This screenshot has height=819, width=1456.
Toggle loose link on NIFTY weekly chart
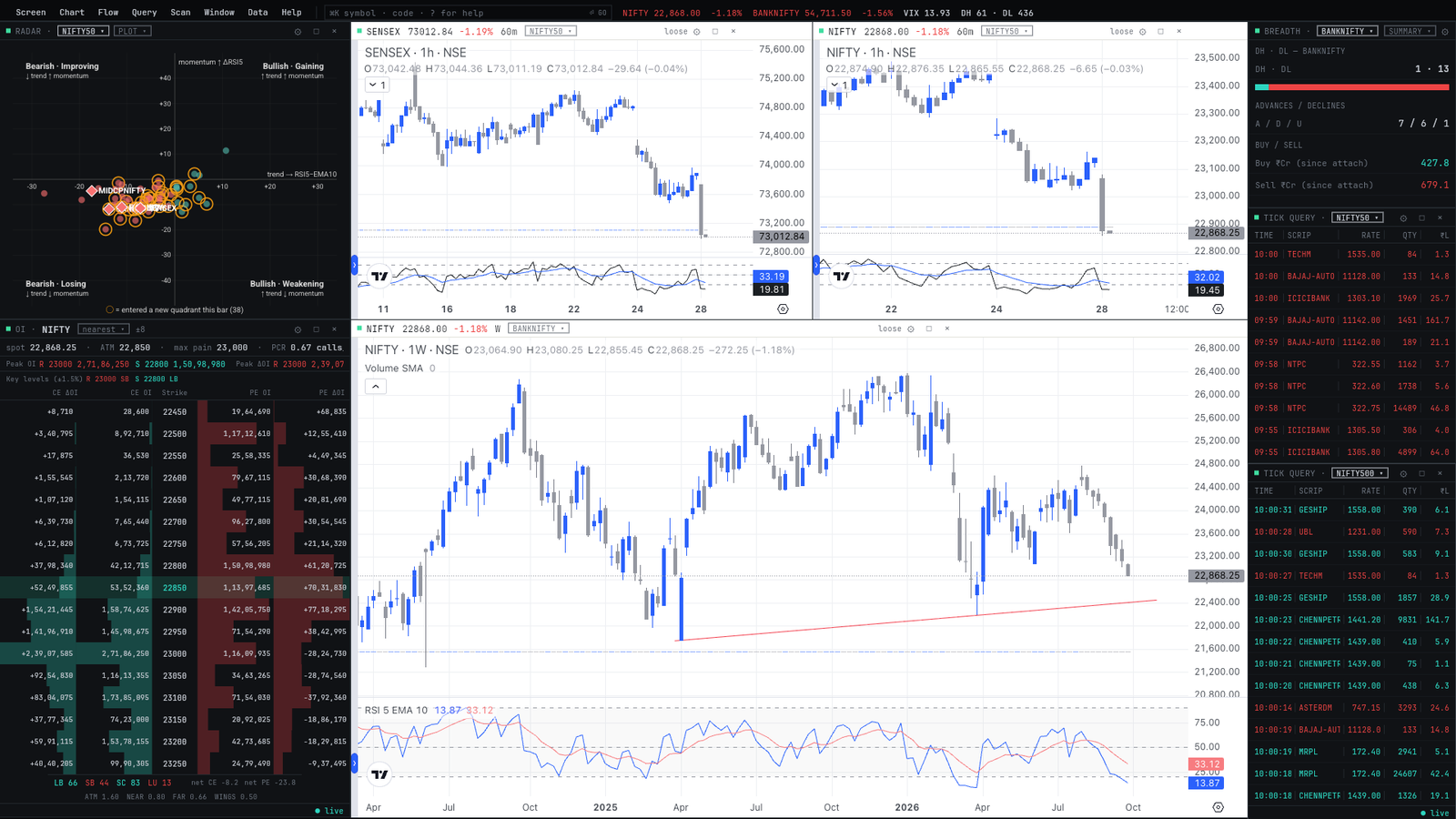pos(889,329)
